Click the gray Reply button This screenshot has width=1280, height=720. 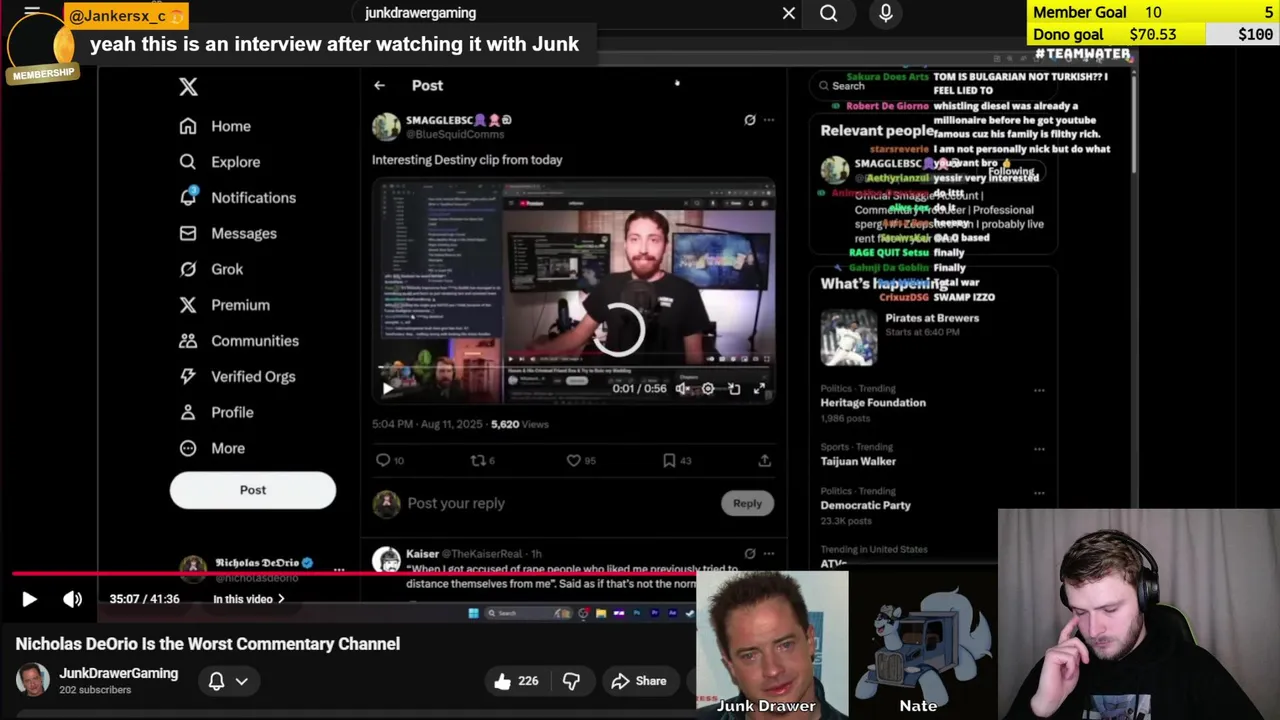[747, 504]
